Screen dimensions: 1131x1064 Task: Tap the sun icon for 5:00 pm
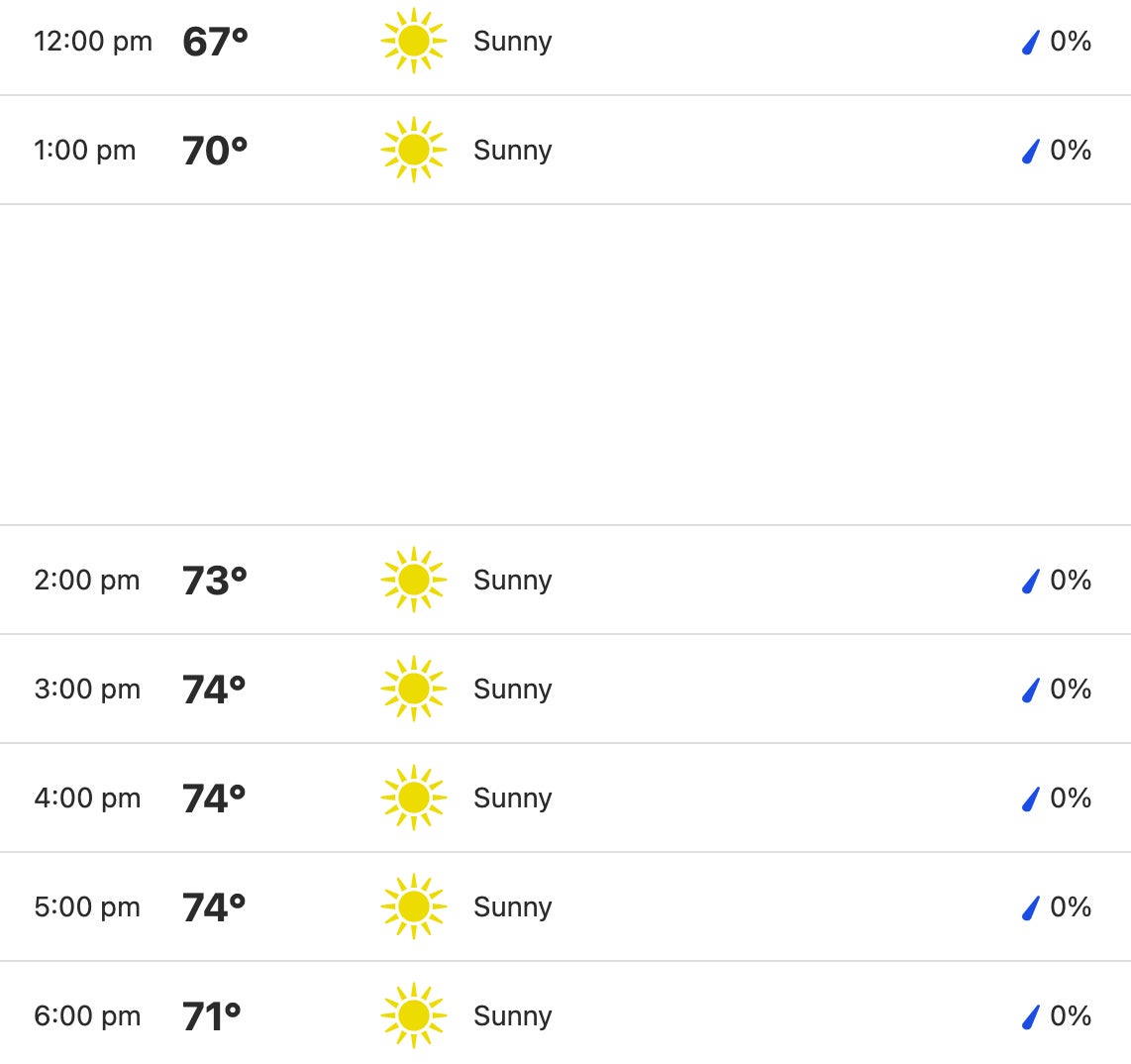pyautogui.click(x=413, y=907)
